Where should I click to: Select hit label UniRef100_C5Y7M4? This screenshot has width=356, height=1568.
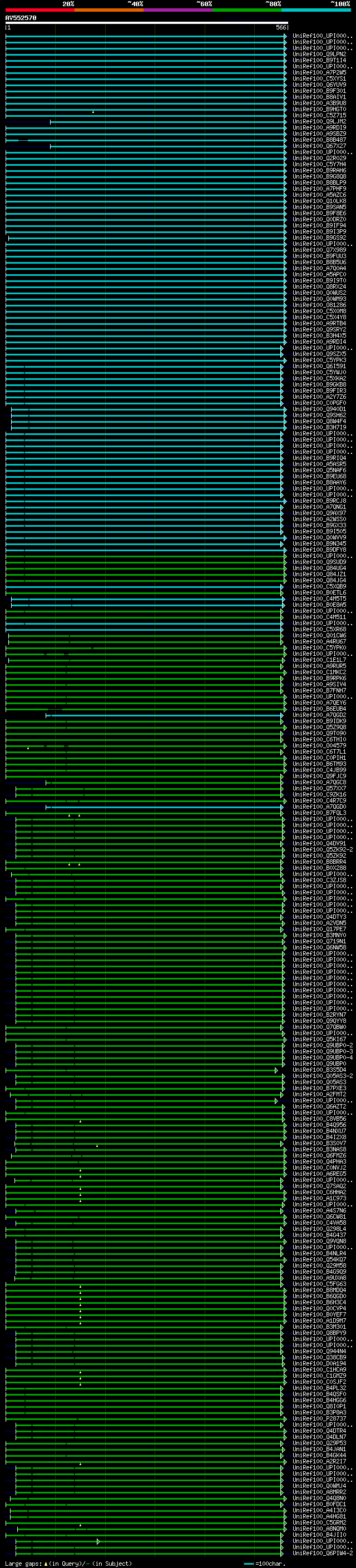pos(319,164)
